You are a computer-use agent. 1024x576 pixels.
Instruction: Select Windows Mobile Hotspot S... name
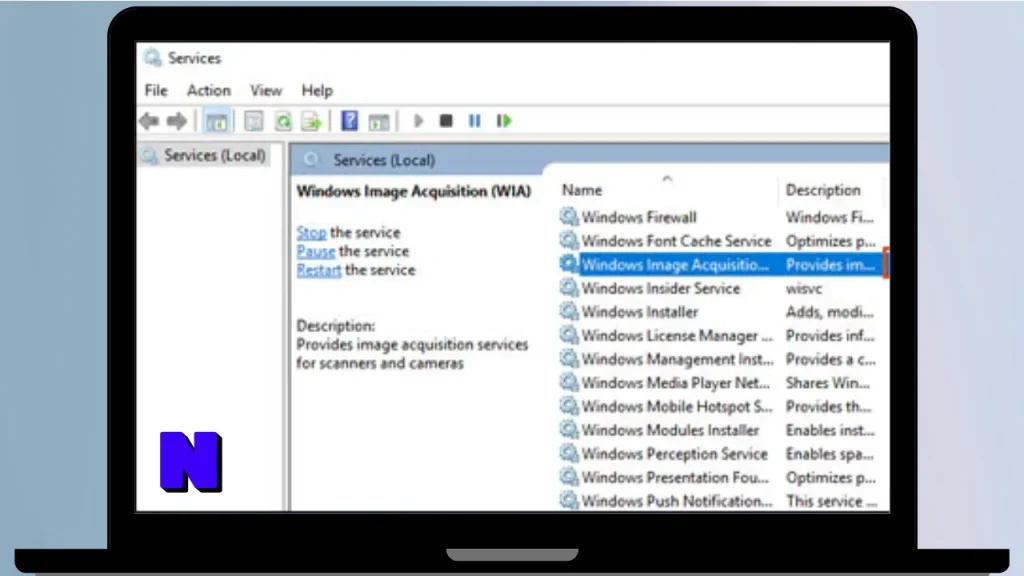(x=677, y=406)
